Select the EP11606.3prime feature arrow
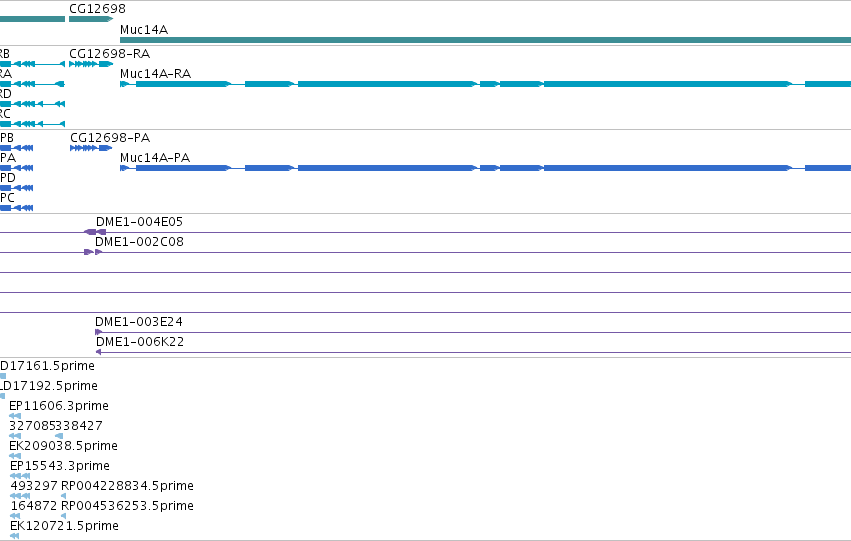Viewport: 851px width, 541px height. tap(15, 416)
